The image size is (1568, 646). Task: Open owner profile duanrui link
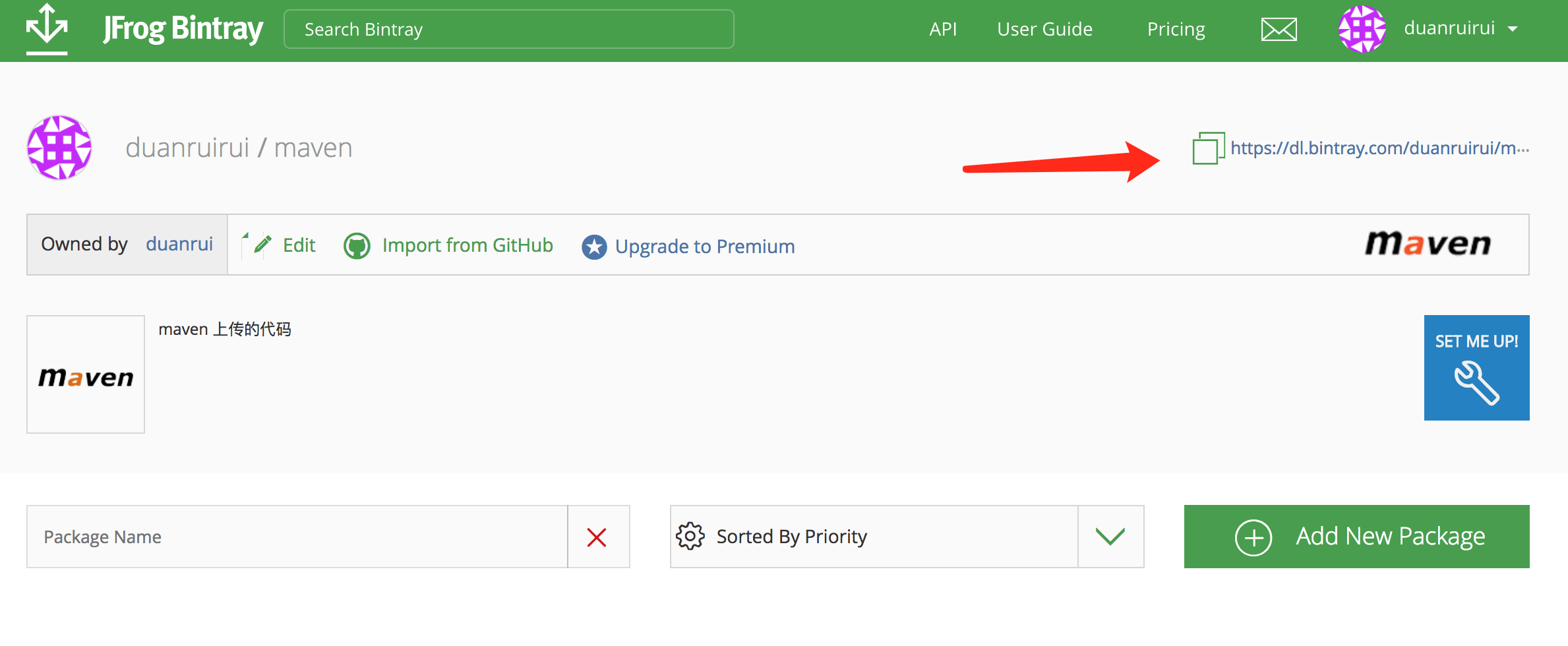[x=179, y=244]
